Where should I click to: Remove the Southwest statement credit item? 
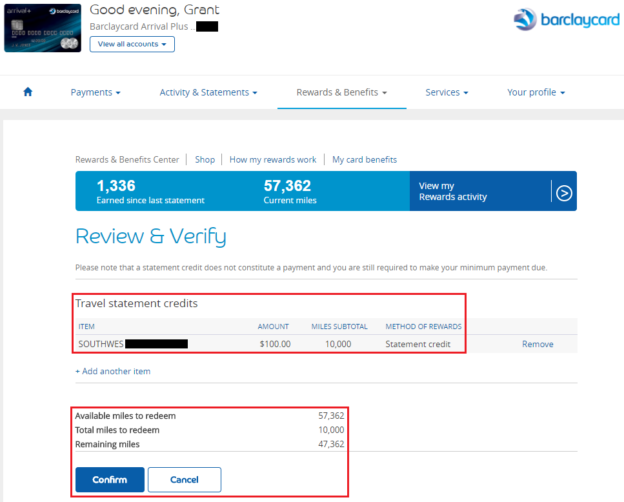[538, 344]
